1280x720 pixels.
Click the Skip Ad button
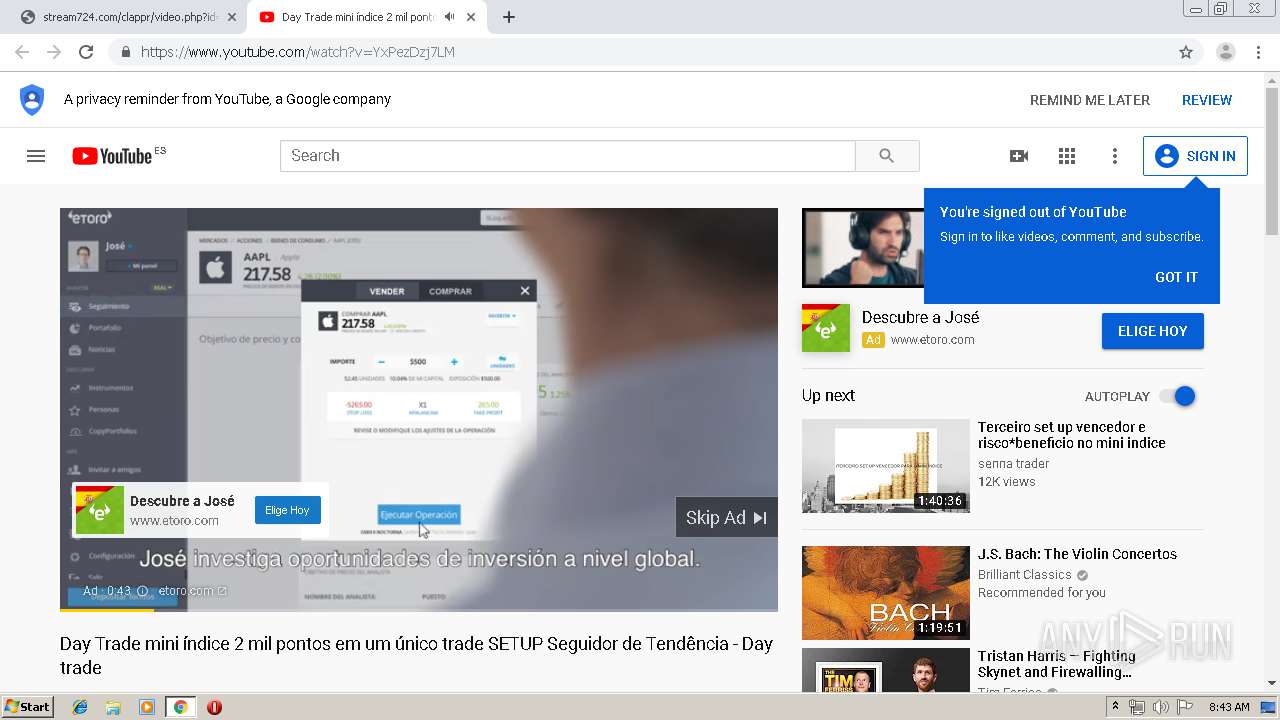(x=727, y=517)
